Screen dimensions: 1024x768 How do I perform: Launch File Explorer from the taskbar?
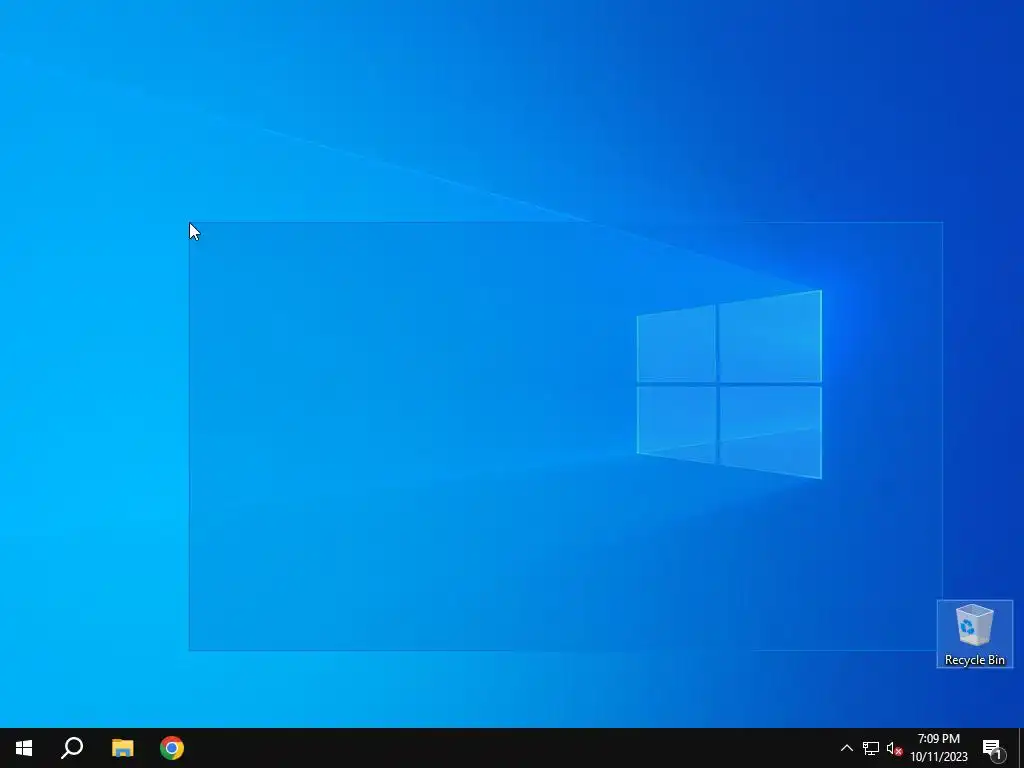tap(122, 748)
